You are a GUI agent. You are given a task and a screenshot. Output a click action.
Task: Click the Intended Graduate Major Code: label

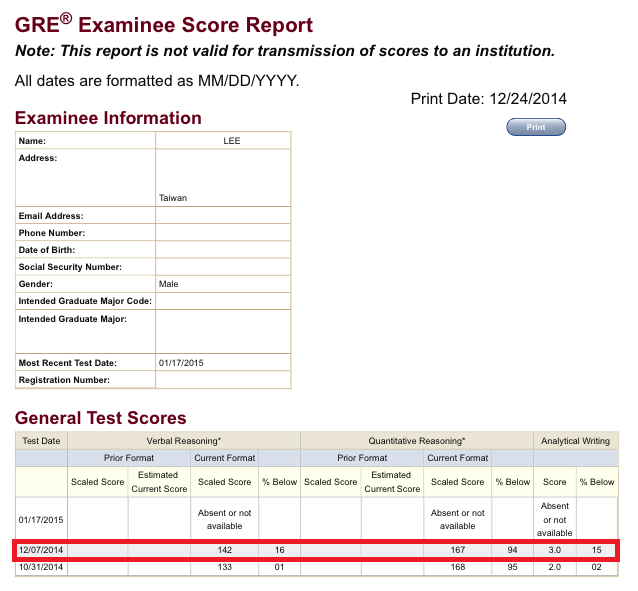(x=85, y=301)
